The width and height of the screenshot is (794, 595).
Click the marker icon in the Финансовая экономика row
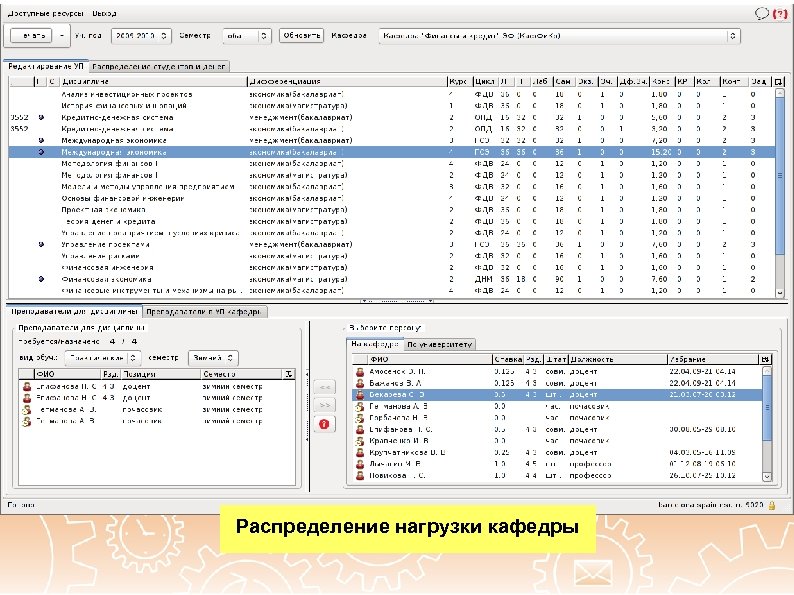(x=41, y=279)
